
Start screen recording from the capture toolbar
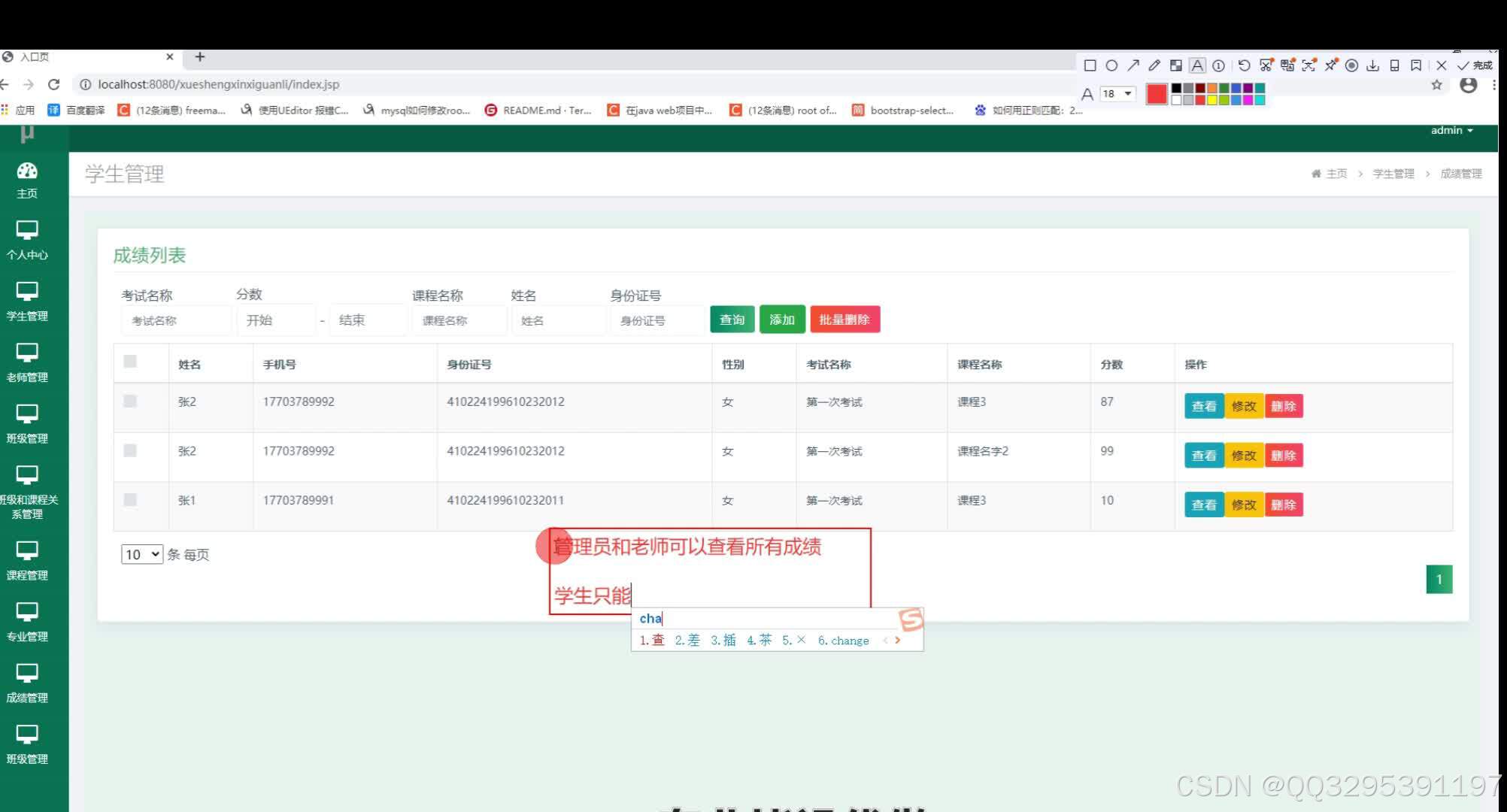[1351, 65]
